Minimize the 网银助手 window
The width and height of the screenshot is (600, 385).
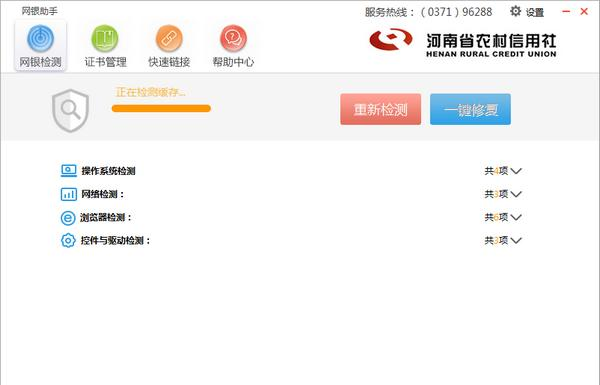(x=566, y=11)
